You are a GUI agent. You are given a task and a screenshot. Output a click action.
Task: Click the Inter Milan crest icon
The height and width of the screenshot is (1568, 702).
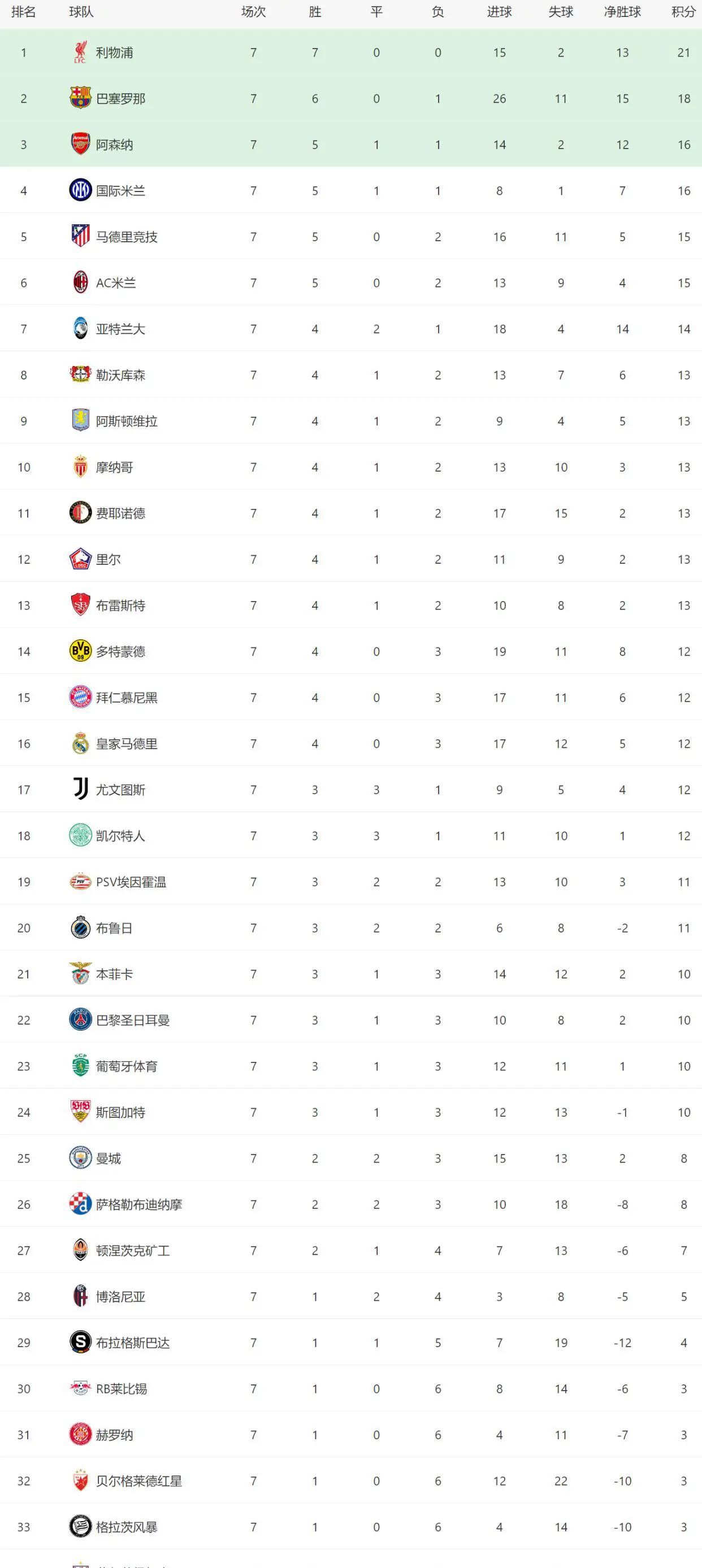point(80,190)
